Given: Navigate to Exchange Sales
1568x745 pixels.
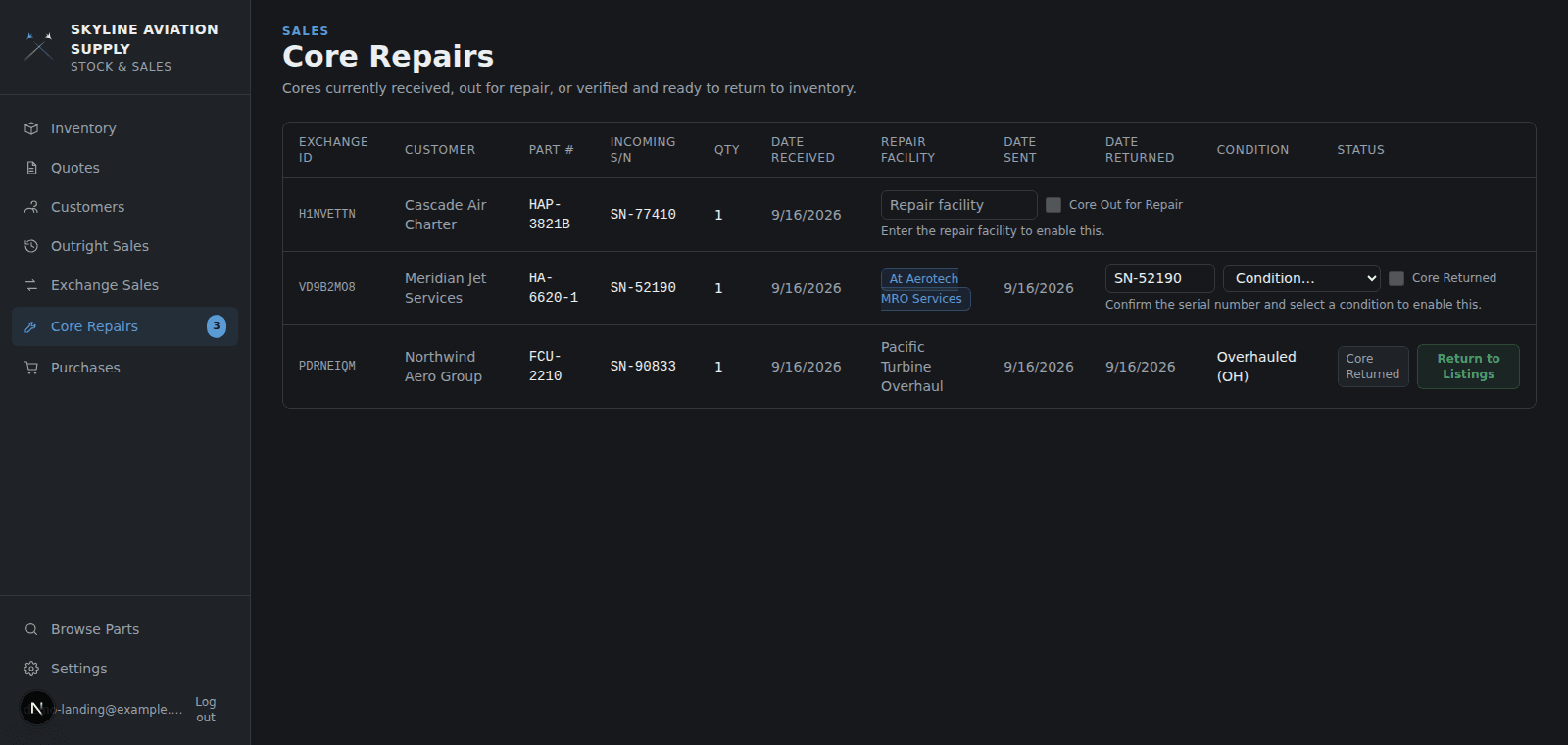Looking at the screenshot, I should [125, 285].
